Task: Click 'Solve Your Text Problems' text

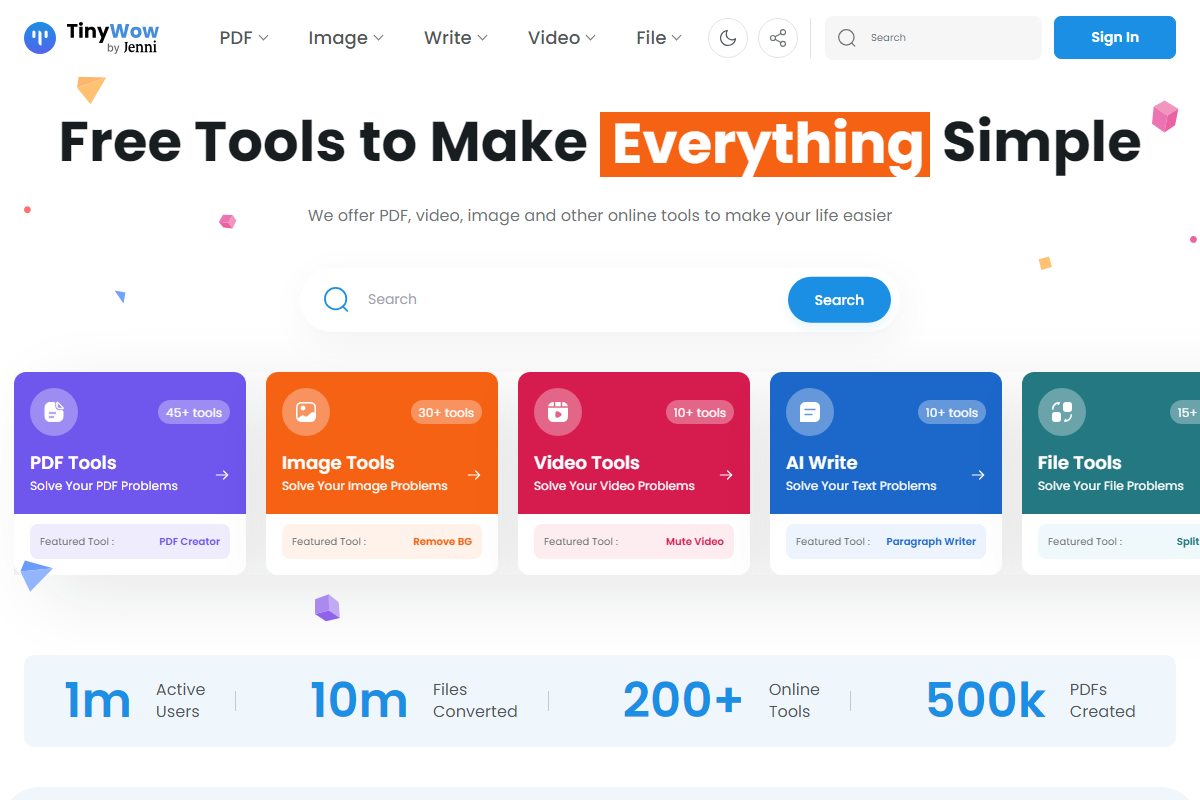Action: [861, 486]
